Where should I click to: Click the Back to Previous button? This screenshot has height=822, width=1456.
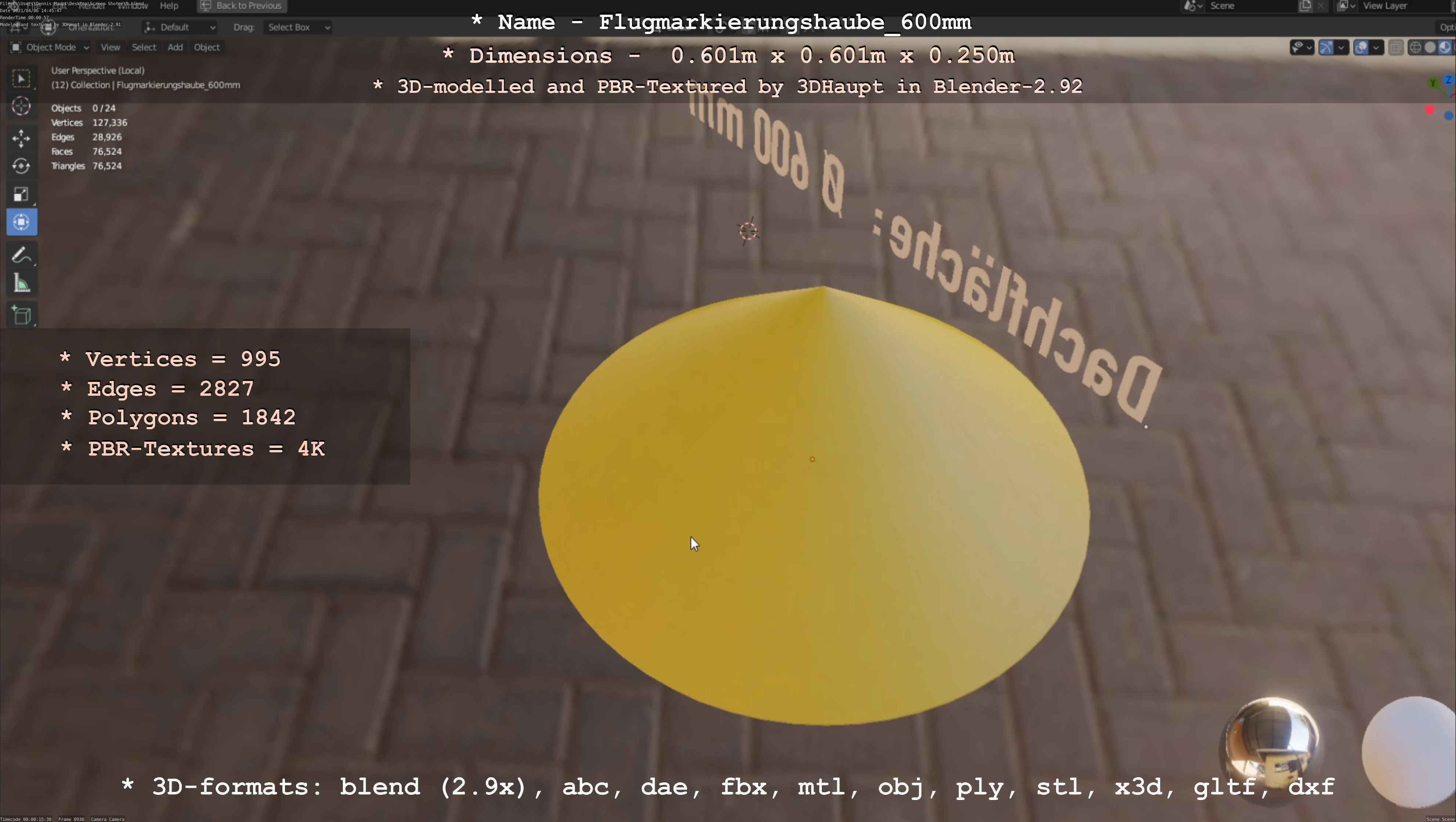[242, 6]
